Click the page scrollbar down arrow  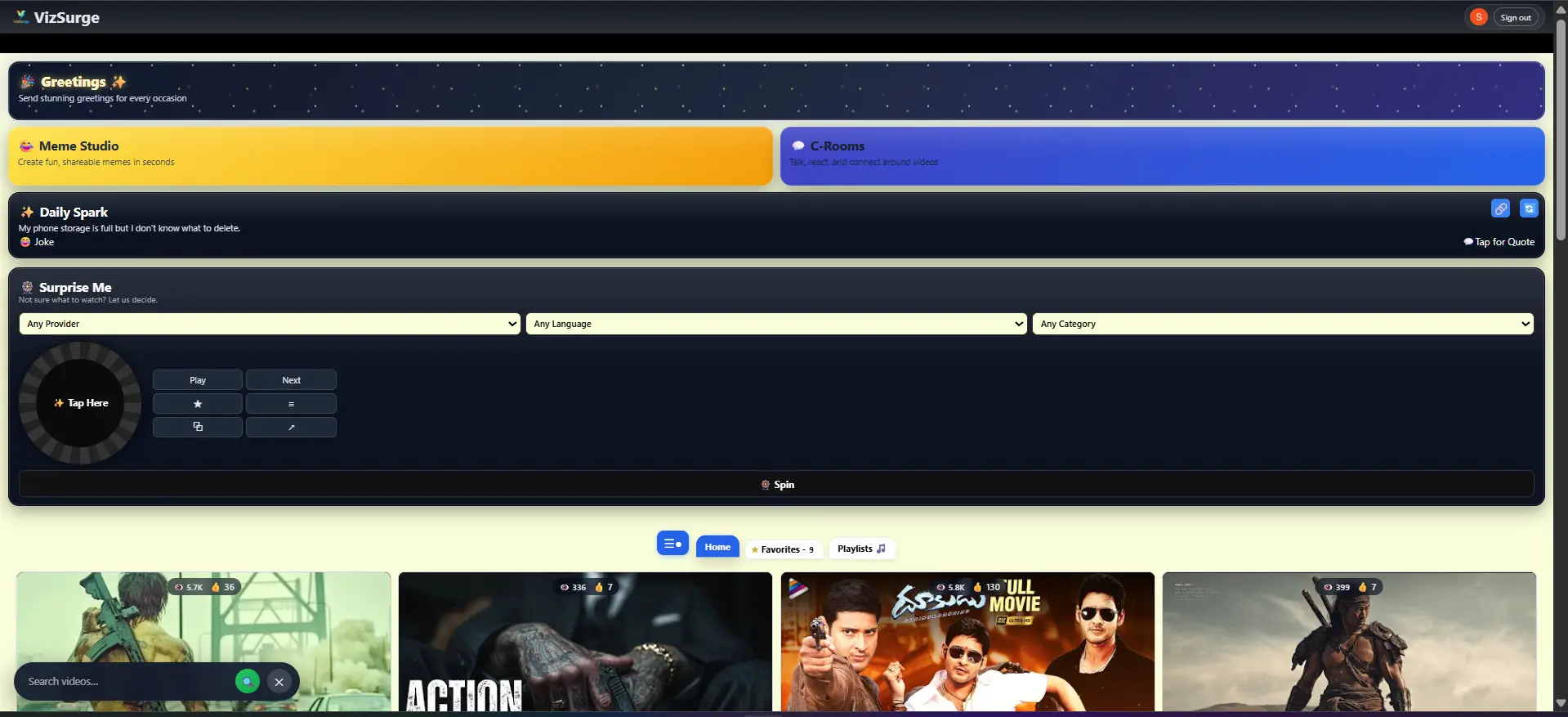pyautogui.click(x=1561, y=703)
